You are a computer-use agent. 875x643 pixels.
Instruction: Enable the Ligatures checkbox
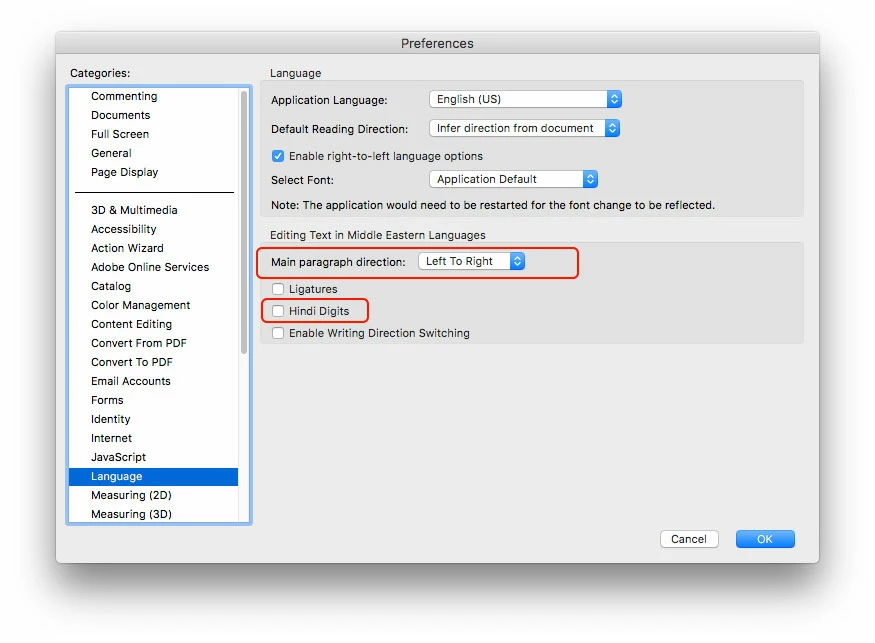278,289
